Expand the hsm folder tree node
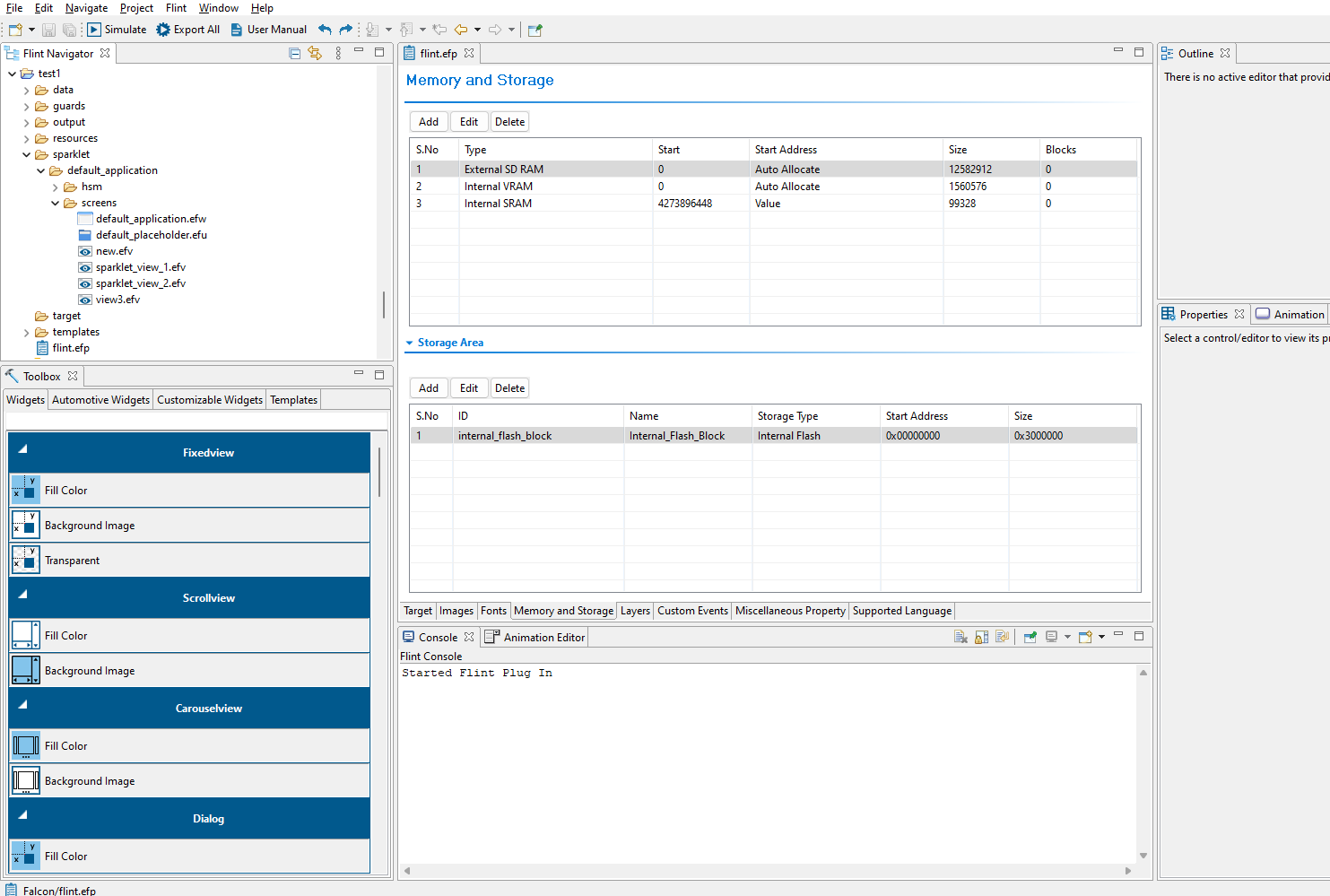 point(55,187)
